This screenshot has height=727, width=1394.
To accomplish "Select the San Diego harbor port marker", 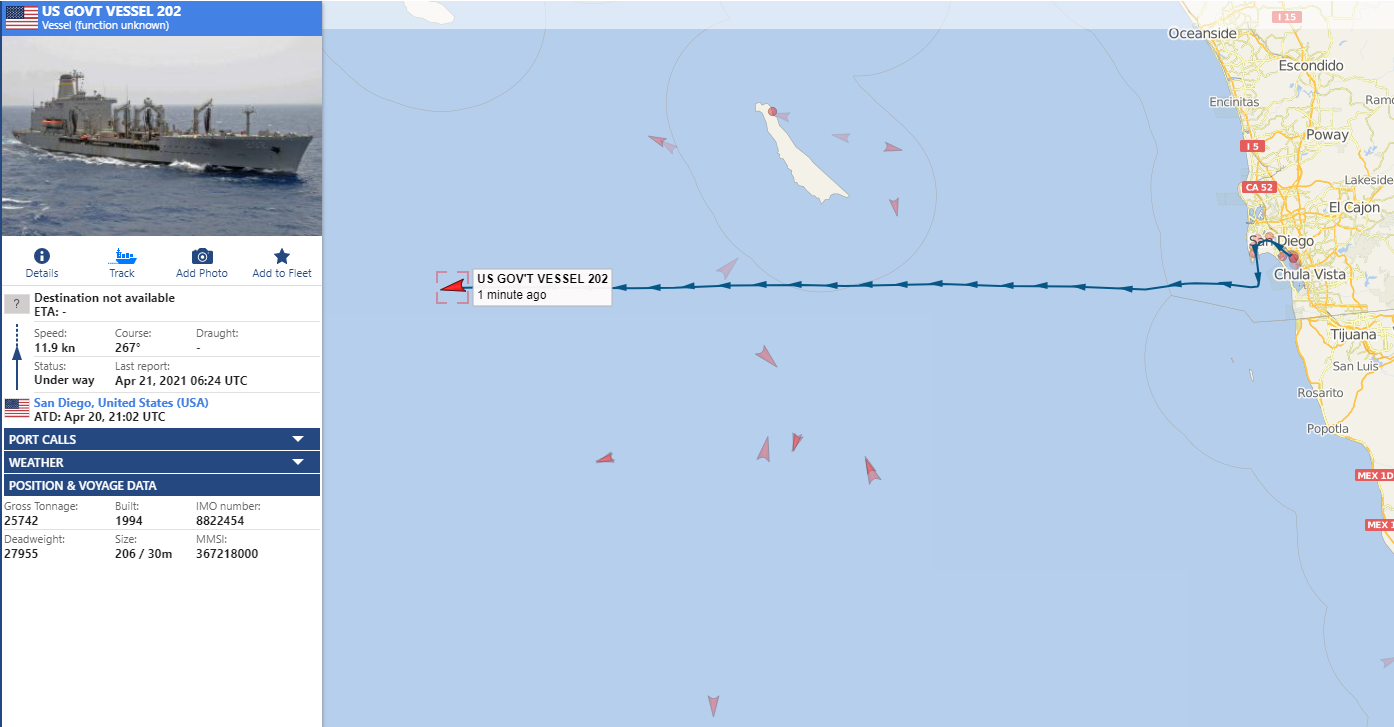I will [x=1293, y=257].
